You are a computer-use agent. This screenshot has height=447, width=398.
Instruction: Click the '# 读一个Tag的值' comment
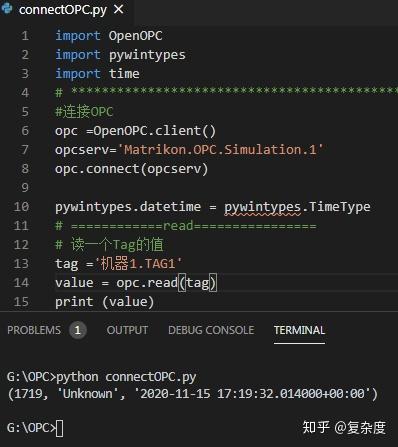[x=109, y=245]
